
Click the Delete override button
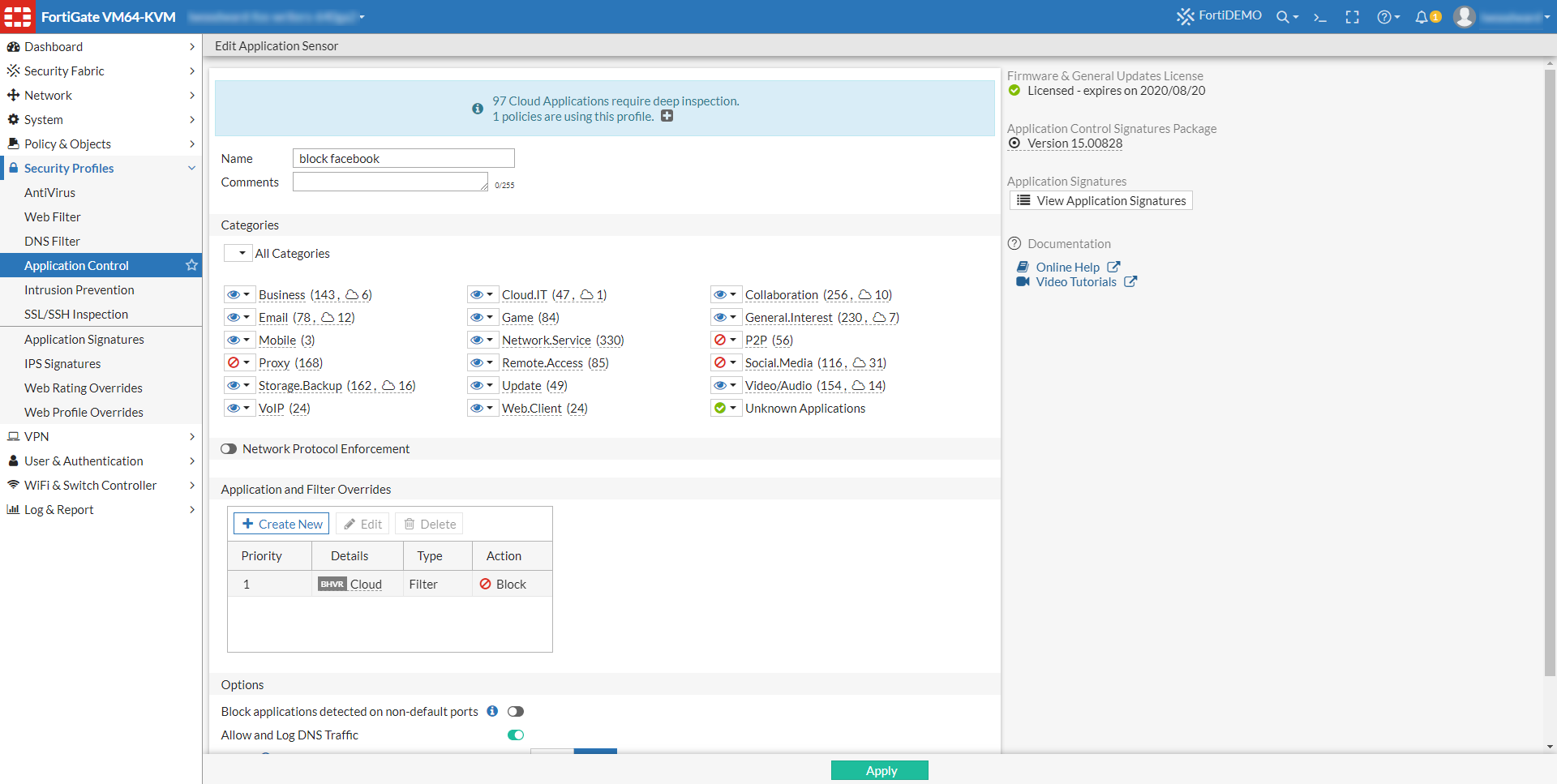pos(429,524)
